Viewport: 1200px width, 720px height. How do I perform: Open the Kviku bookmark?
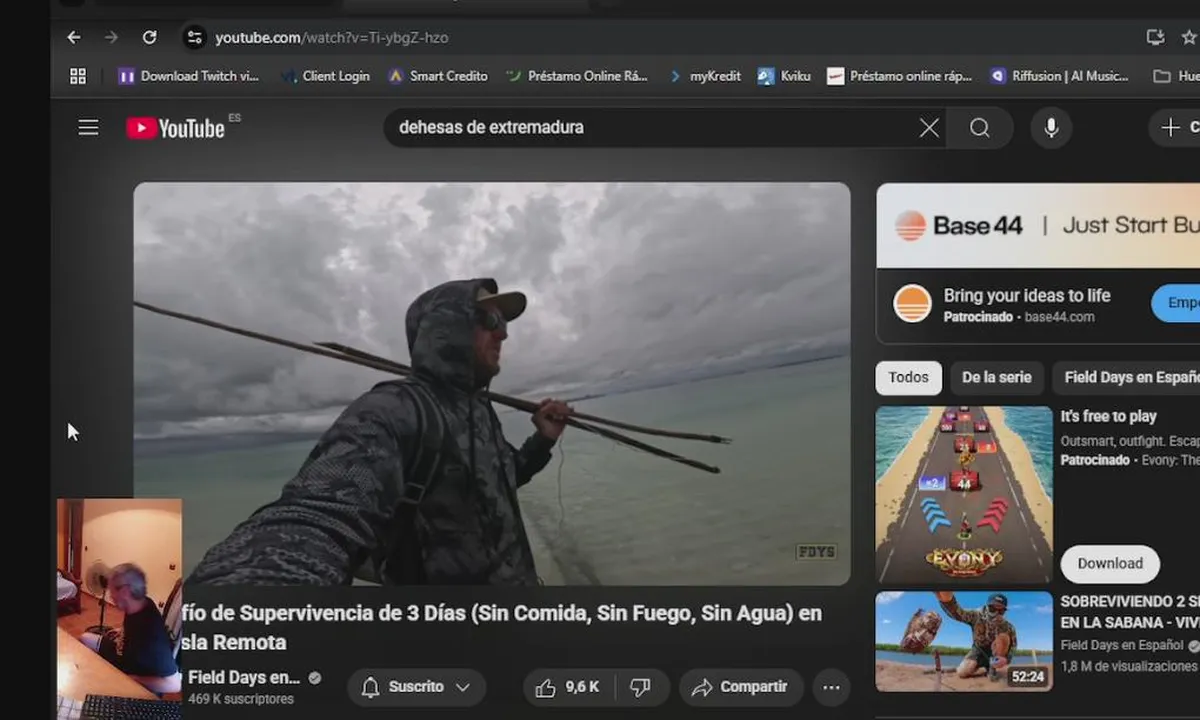784,76
